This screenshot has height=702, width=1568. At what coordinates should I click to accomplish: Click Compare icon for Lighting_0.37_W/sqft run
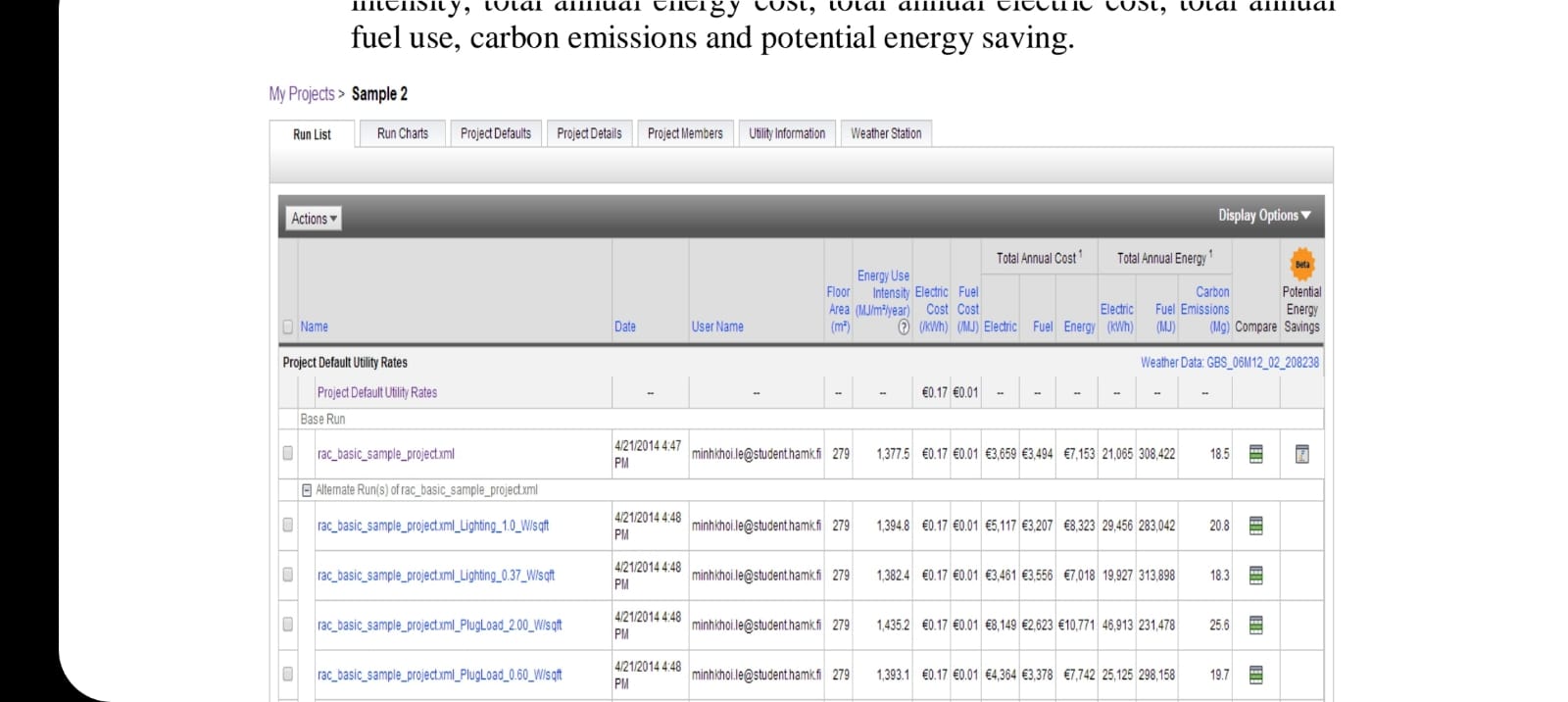click(1255, 576)
